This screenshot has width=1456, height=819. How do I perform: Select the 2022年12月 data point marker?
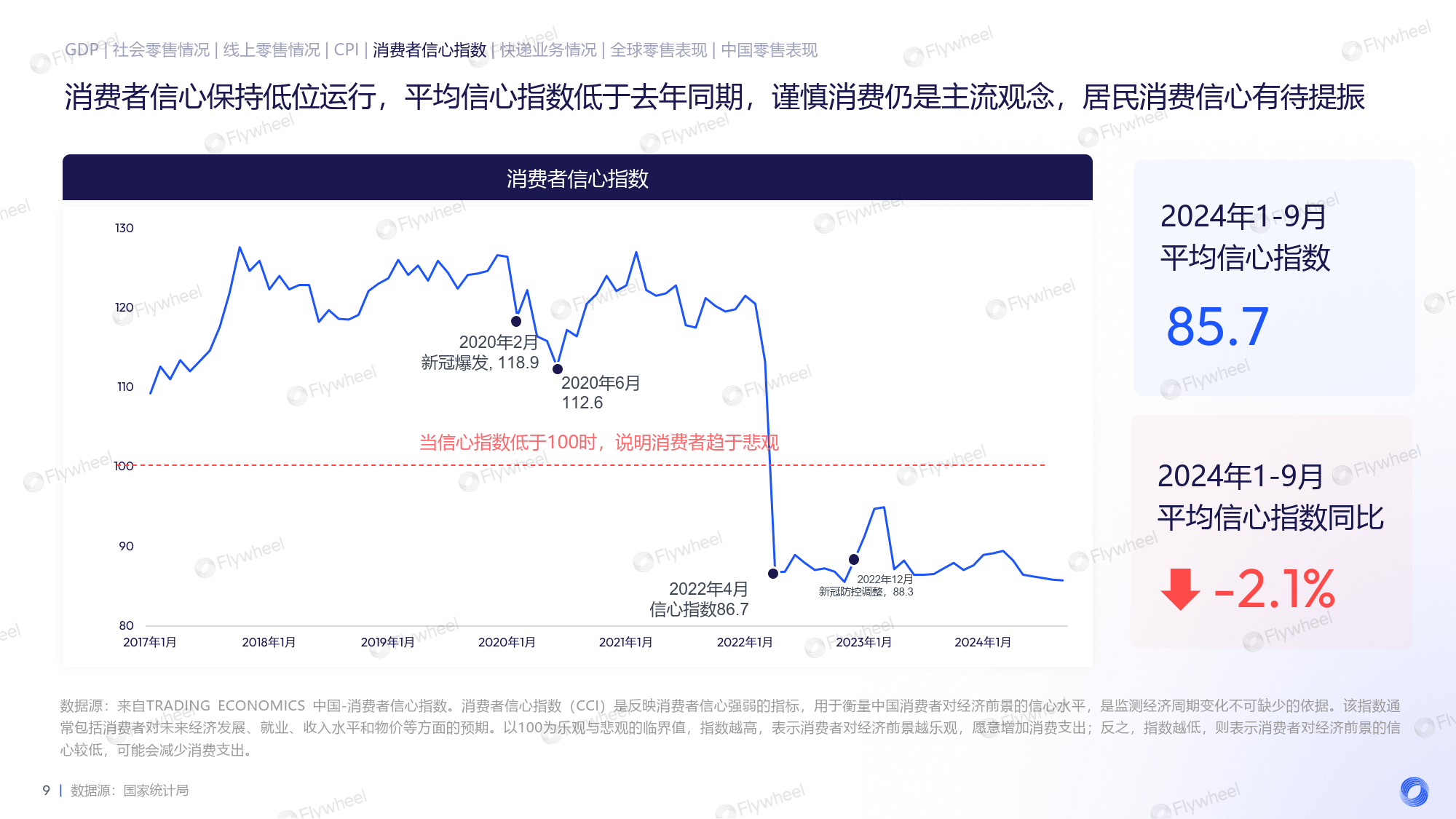click(x=854, y=559)
